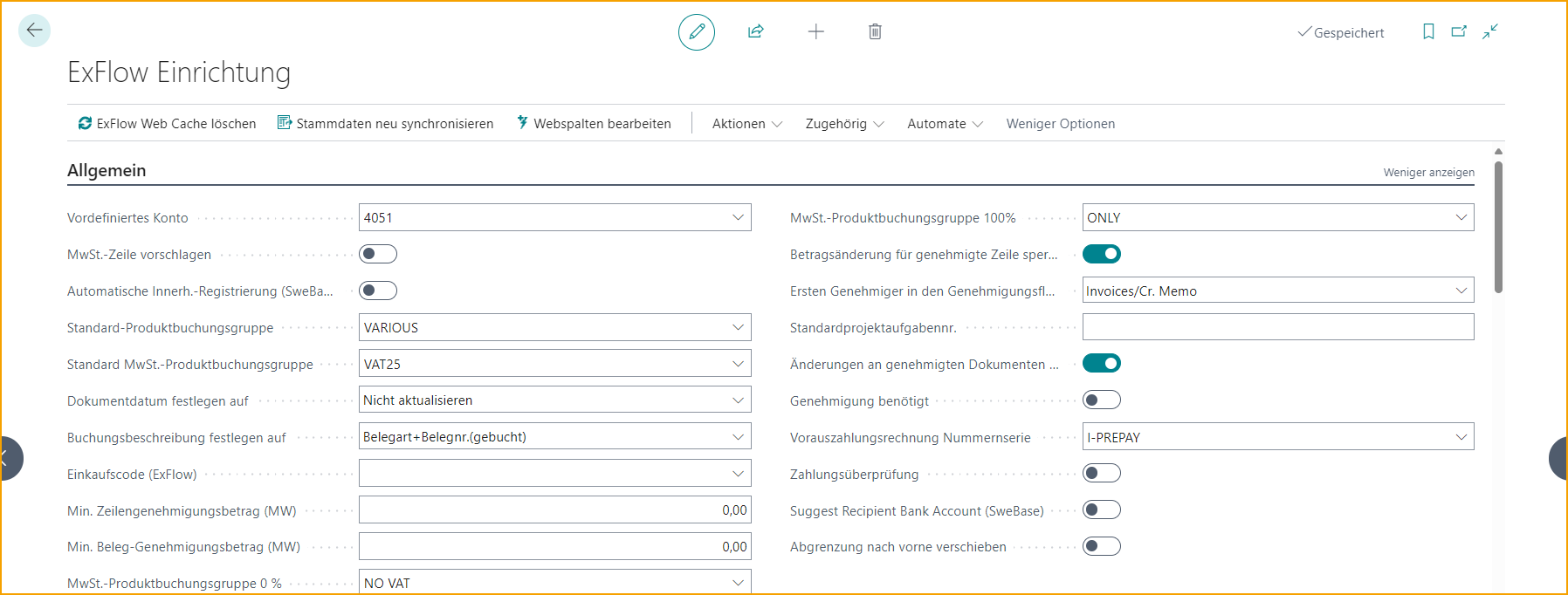Image resolution: width=1568 pixels, height=595 pixels.
Task: Open the Zugehörig menu
Action: tap(844, 124)
